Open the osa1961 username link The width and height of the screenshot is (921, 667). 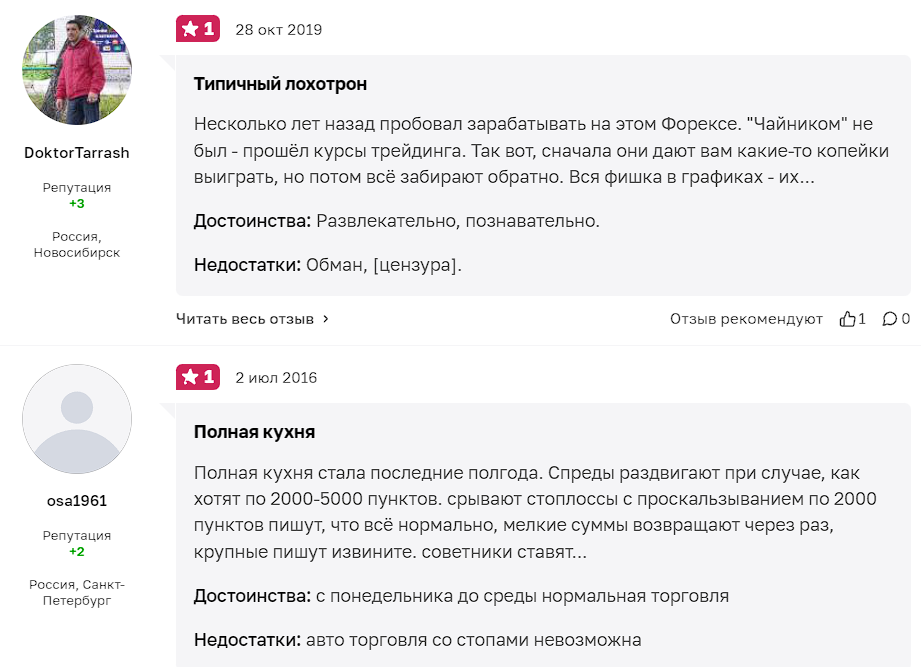pos(77,501)
